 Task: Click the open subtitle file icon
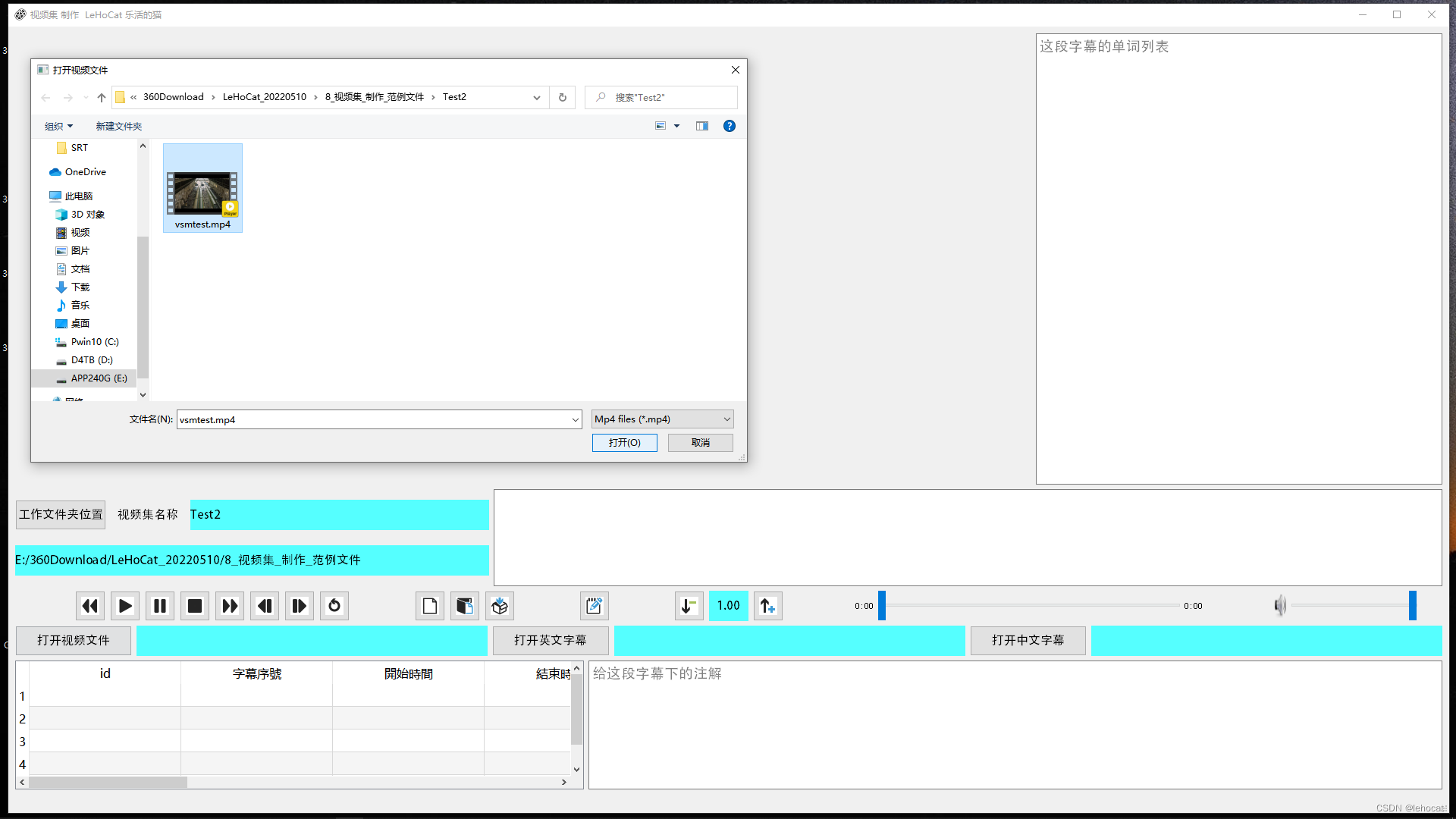coord(464,605)
